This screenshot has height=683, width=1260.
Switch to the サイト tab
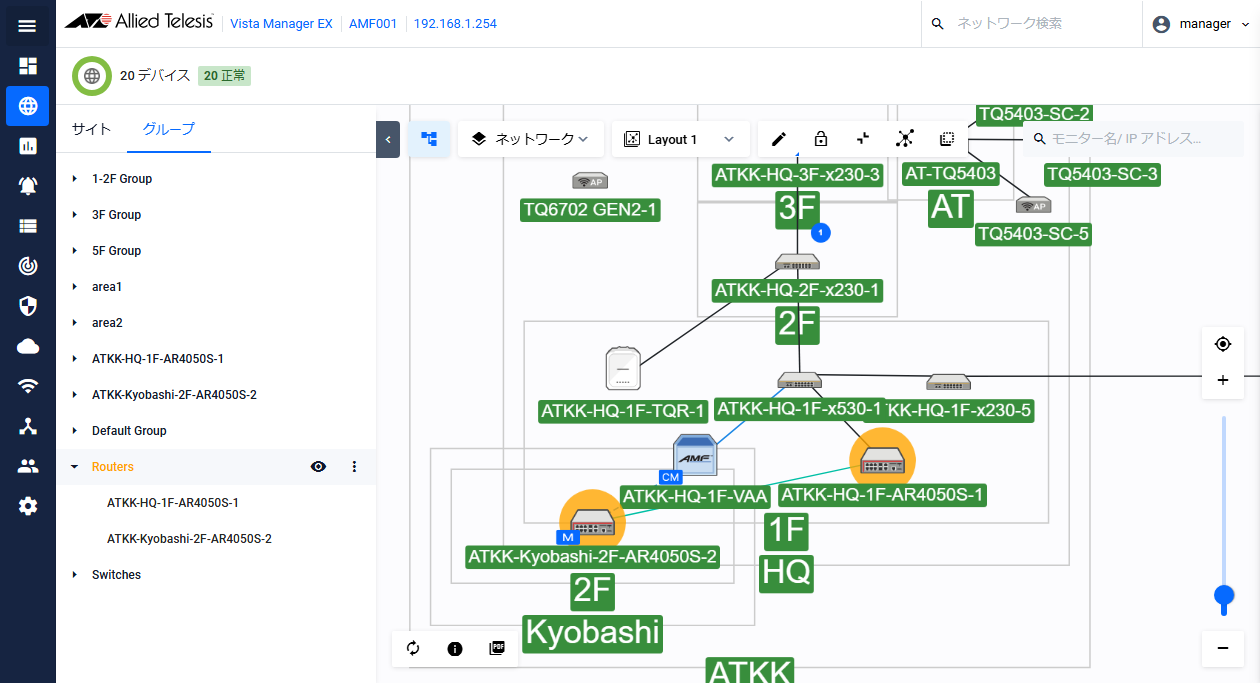click(x=91, y=128)
